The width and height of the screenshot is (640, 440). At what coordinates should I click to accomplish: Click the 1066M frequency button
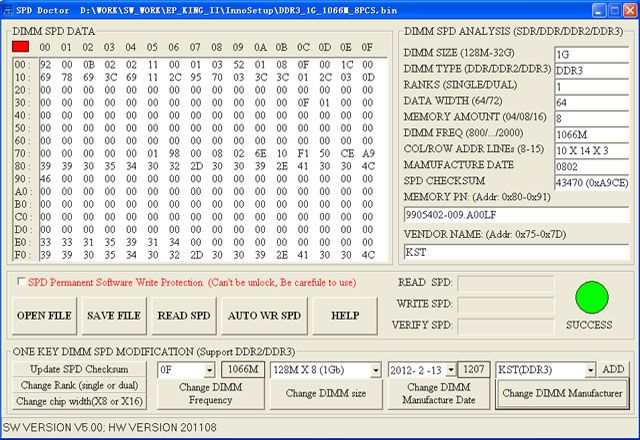[x=243, y=369]
